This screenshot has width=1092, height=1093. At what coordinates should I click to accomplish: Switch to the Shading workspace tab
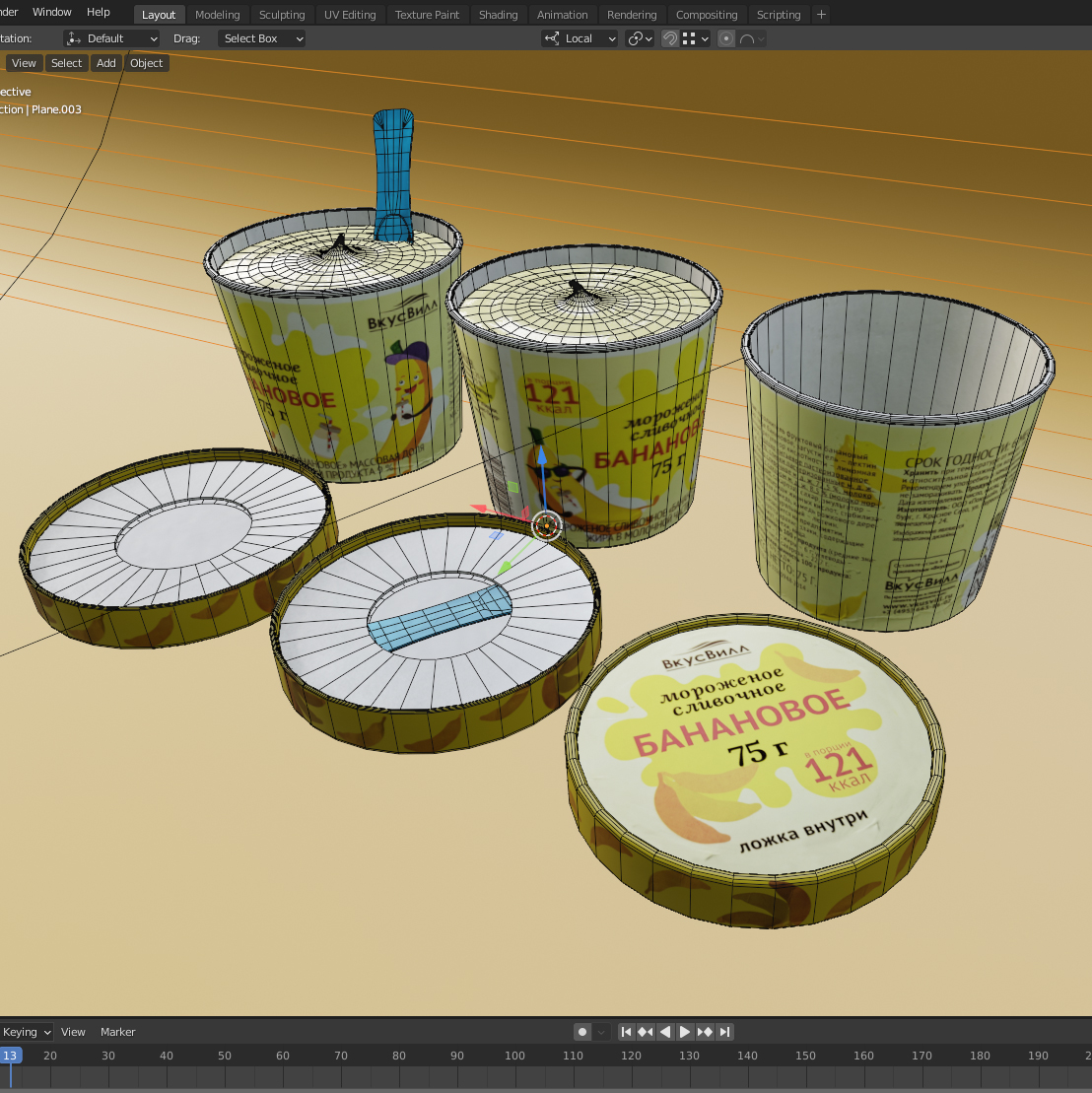[x=499, y=15]
